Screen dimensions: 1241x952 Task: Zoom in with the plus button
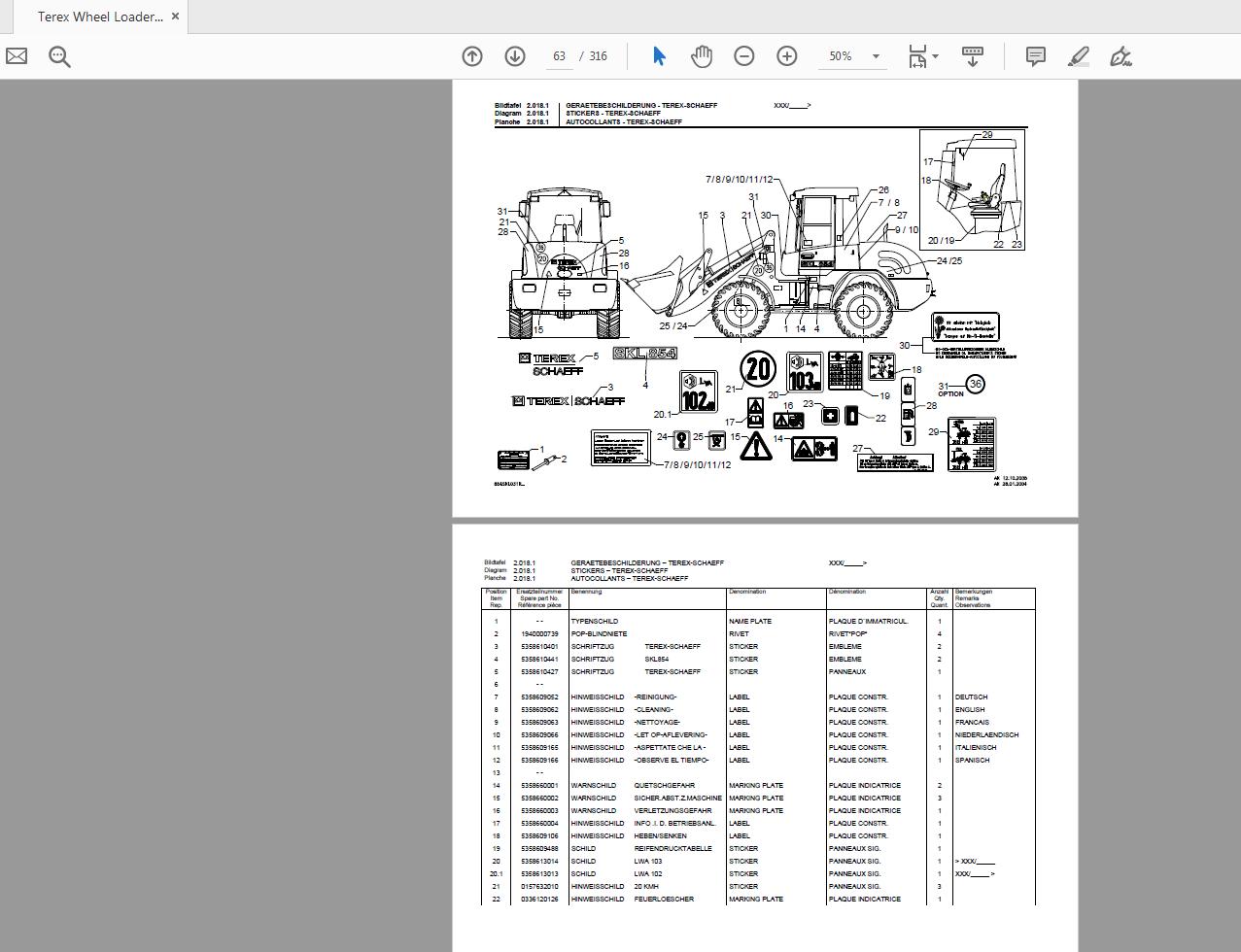click(x=787, y=56)
